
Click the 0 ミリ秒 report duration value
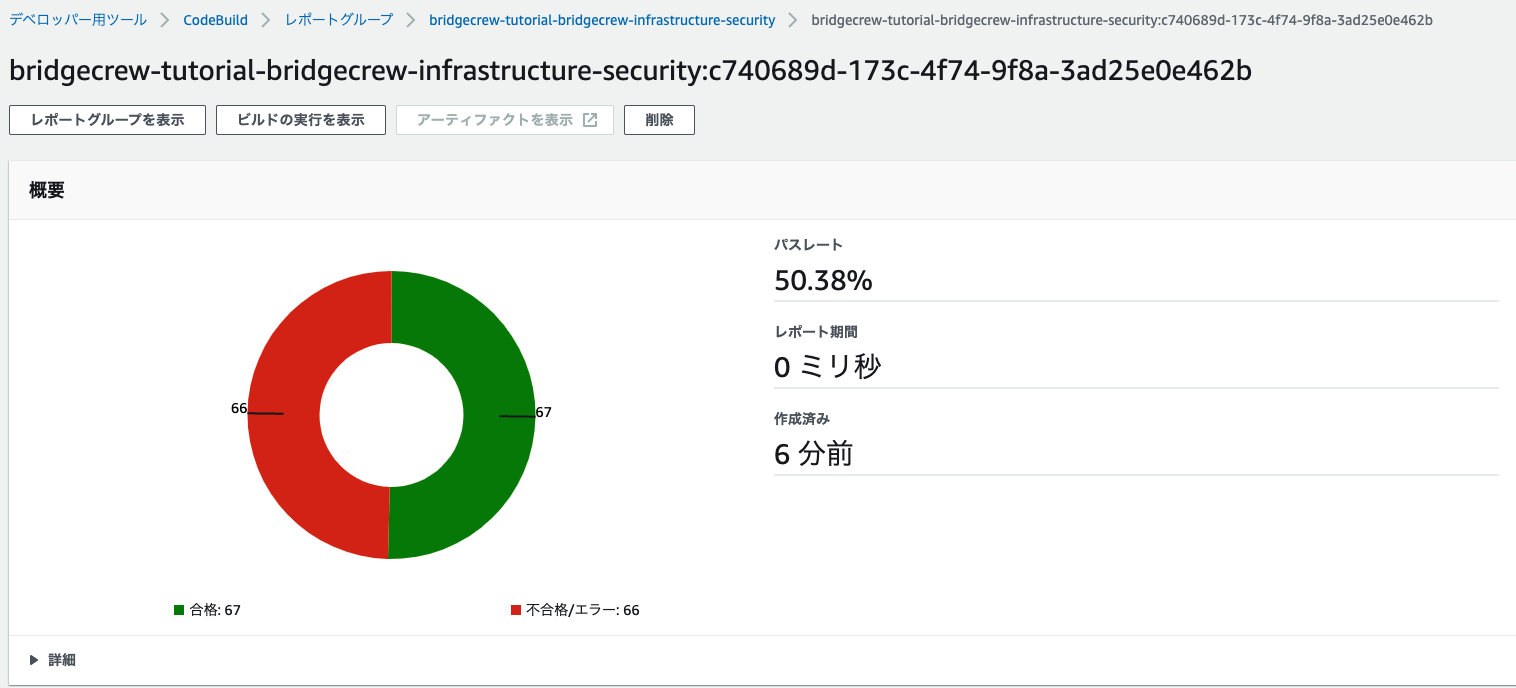point(828,368)
